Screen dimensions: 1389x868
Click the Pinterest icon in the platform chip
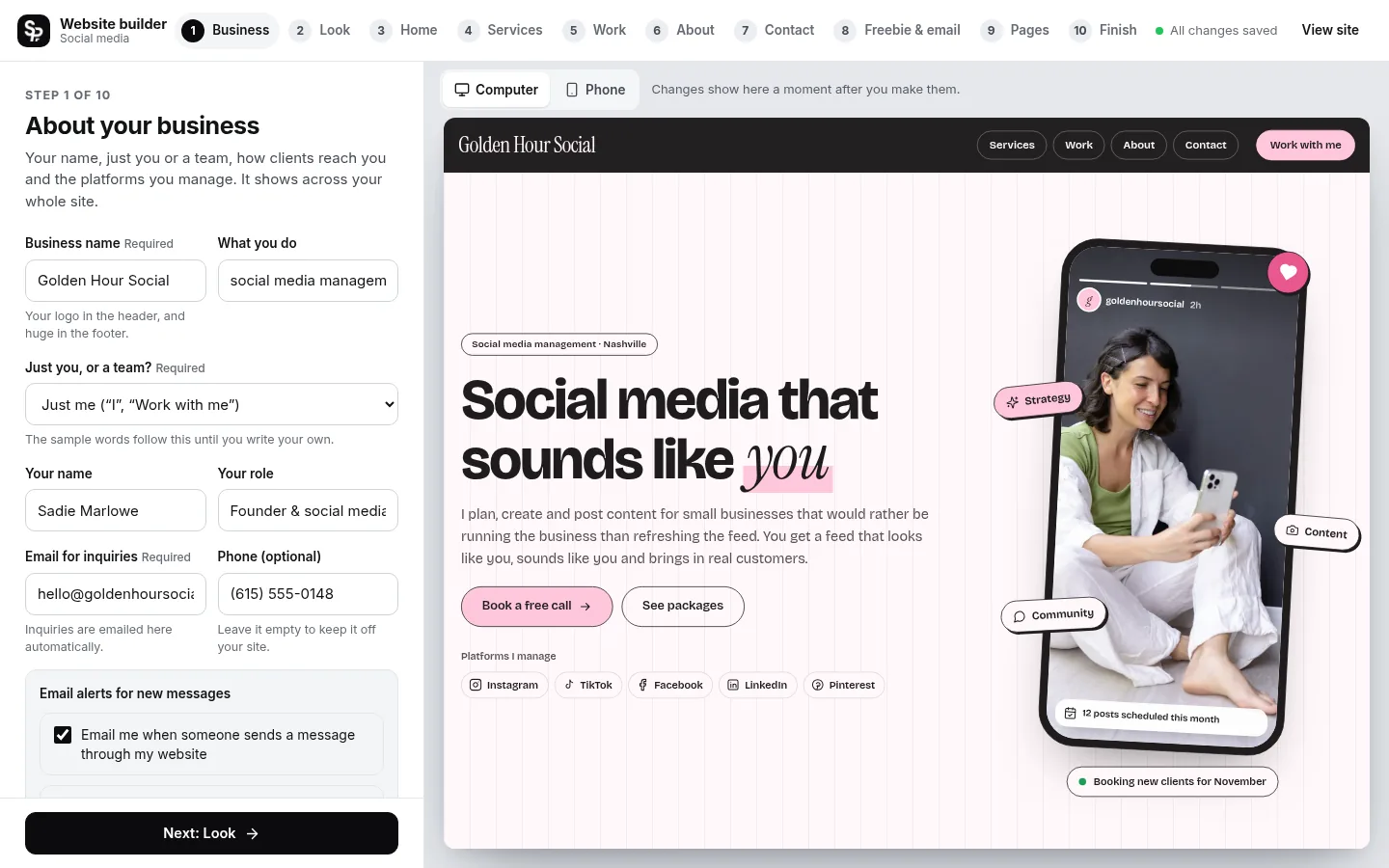(818, 685)
